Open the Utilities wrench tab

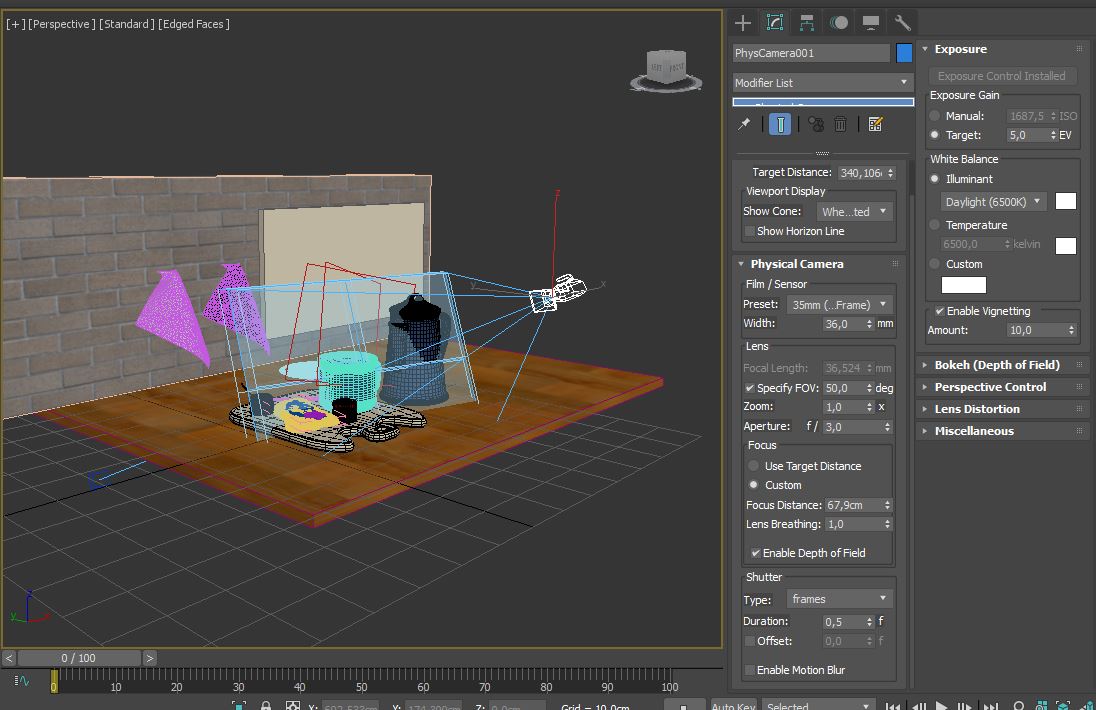click(x=902, y=22)
